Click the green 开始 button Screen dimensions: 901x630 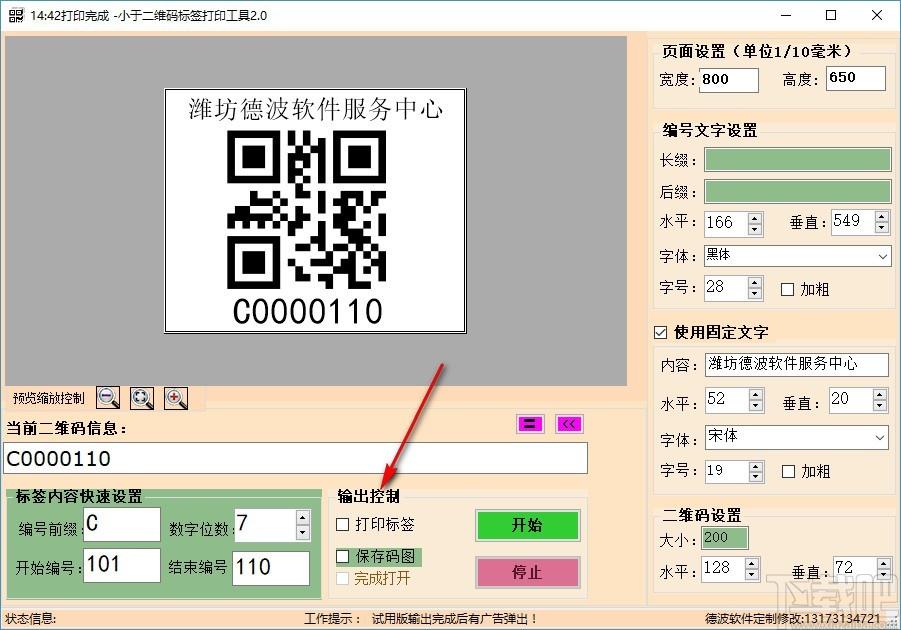tap(527, 525)
